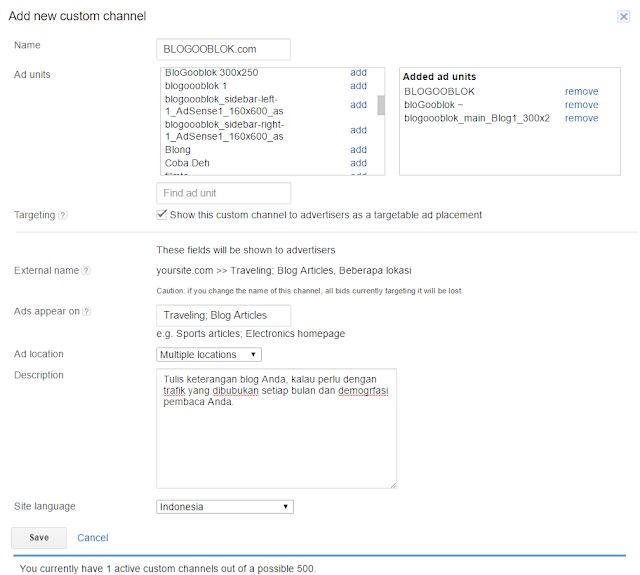Add the Coba Deh ad unit
The image size is (640, 575).
(x=358, y=163)
